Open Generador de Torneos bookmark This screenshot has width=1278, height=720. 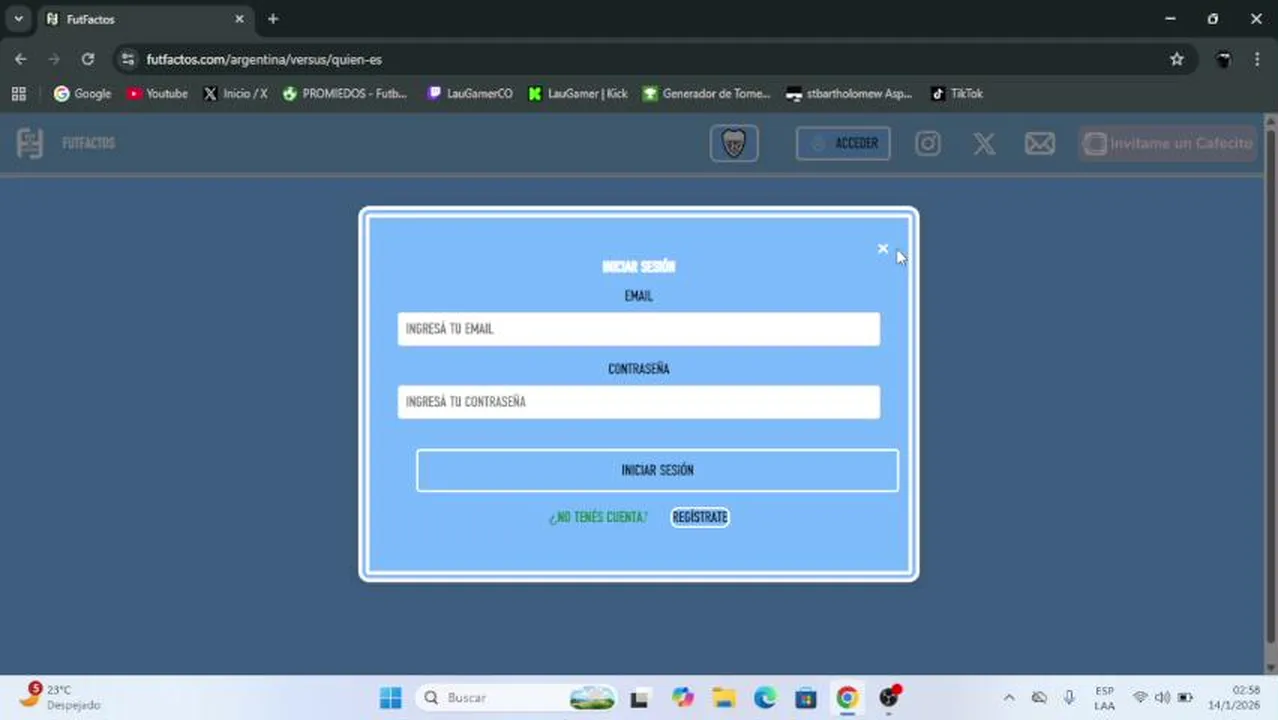click(x=707, y=93)
